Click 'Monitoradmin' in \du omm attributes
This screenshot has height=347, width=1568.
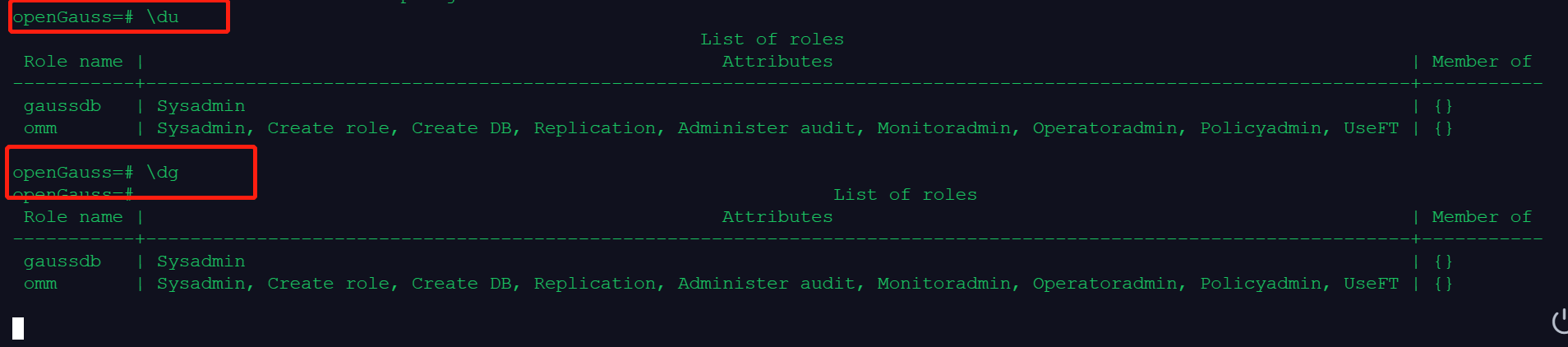[x=943, y=128]
